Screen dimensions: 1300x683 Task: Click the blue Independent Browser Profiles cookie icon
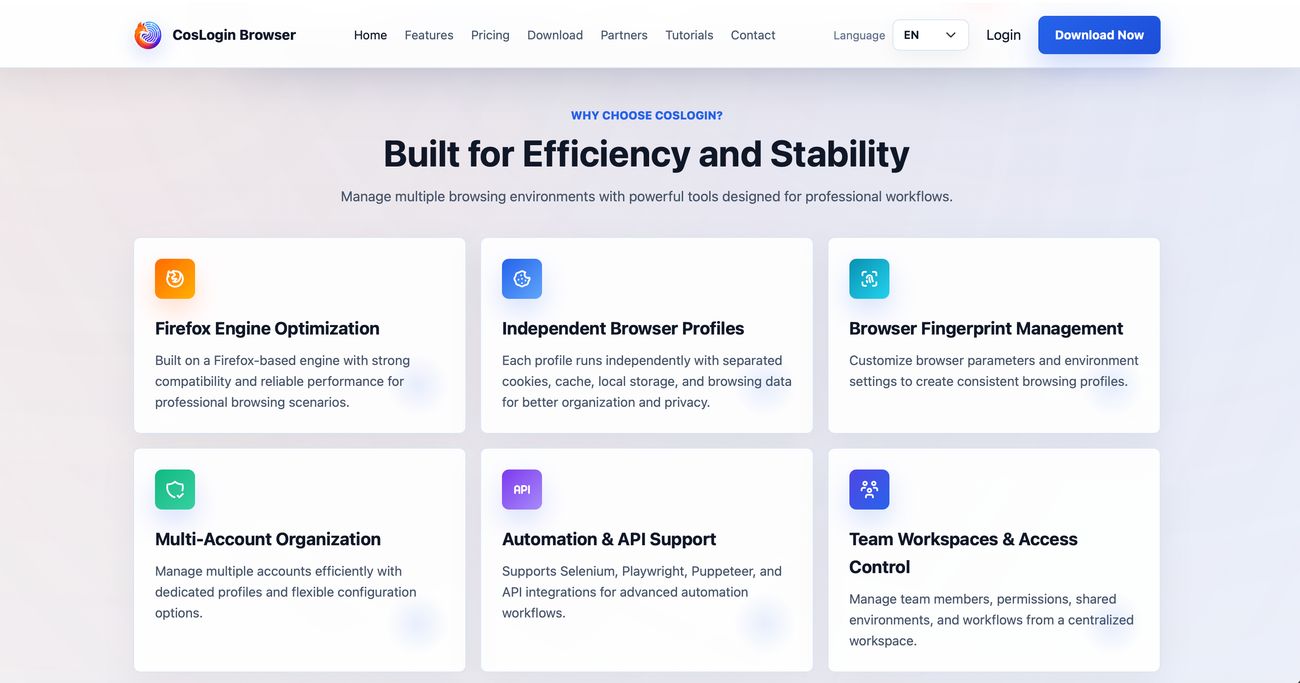(522, 279)
